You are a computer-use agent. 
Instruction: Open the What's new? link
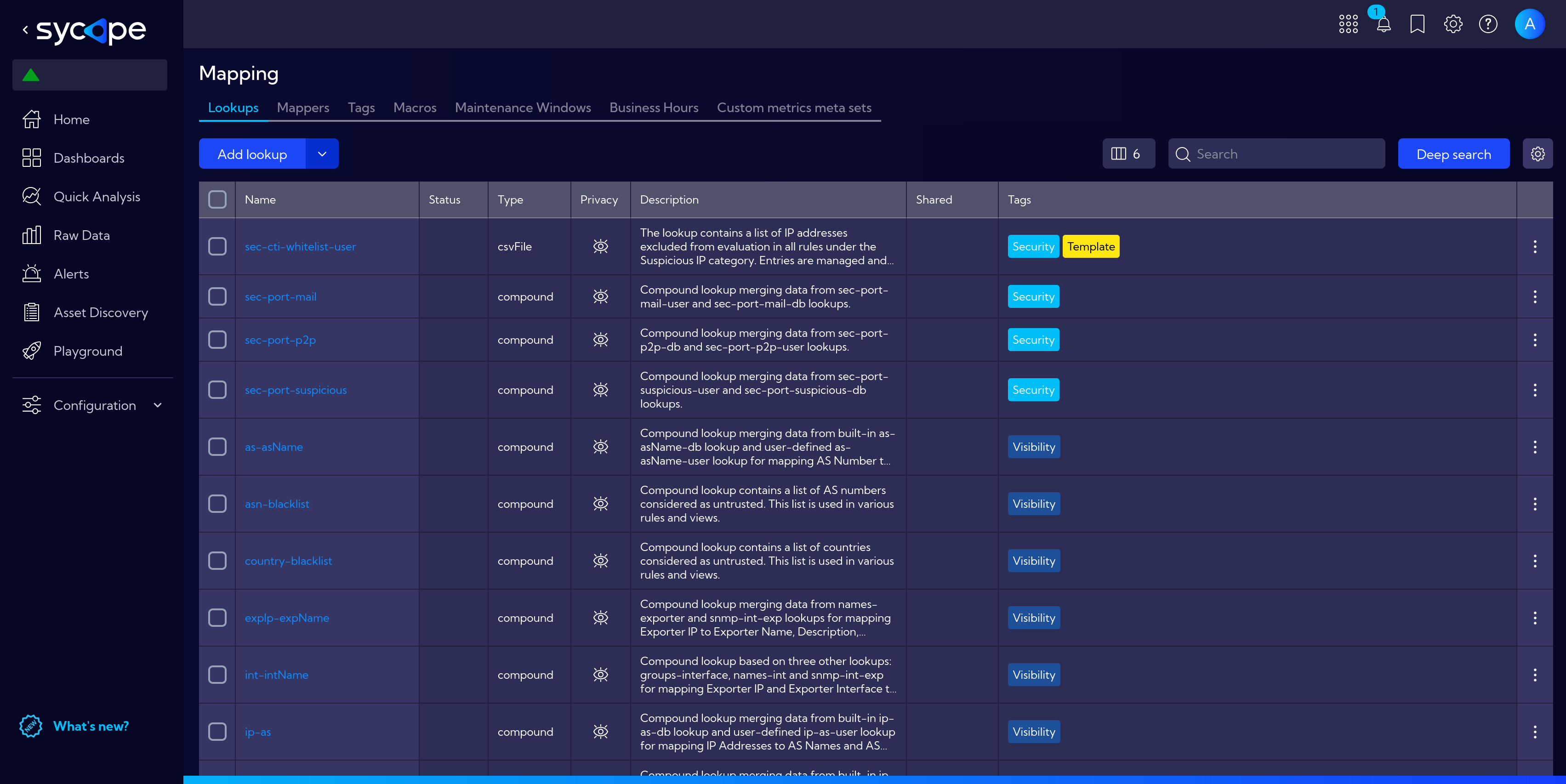(91, 726)
